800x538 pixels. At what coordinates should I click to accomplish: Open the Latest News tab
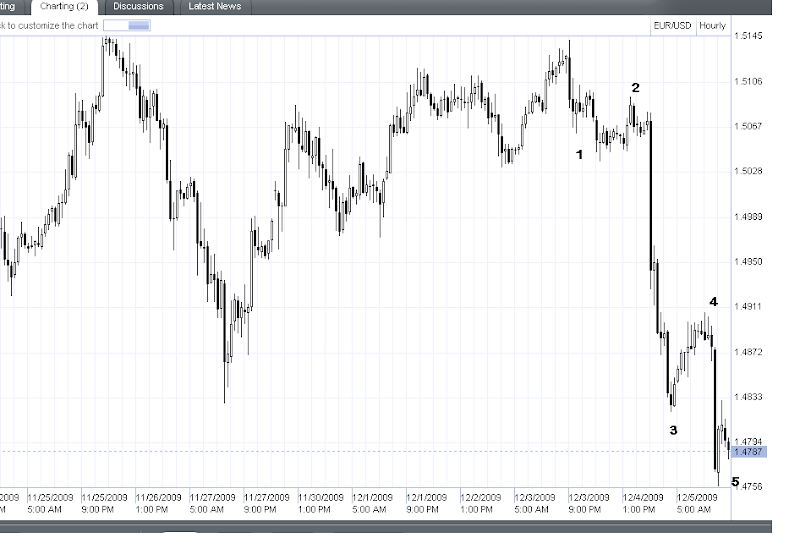215,7
